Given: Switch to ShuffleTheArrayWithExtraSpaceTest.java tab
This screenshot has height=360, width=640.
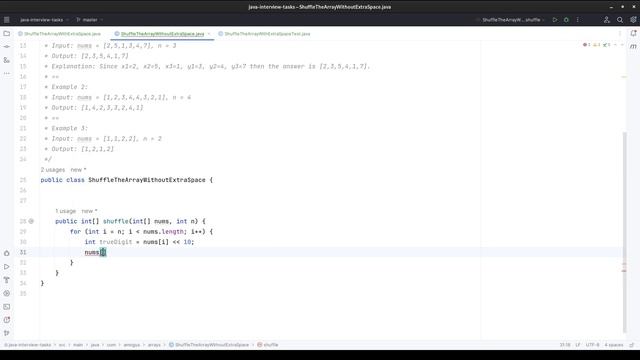Looking at the screenshot, I should tap(264, 34).
